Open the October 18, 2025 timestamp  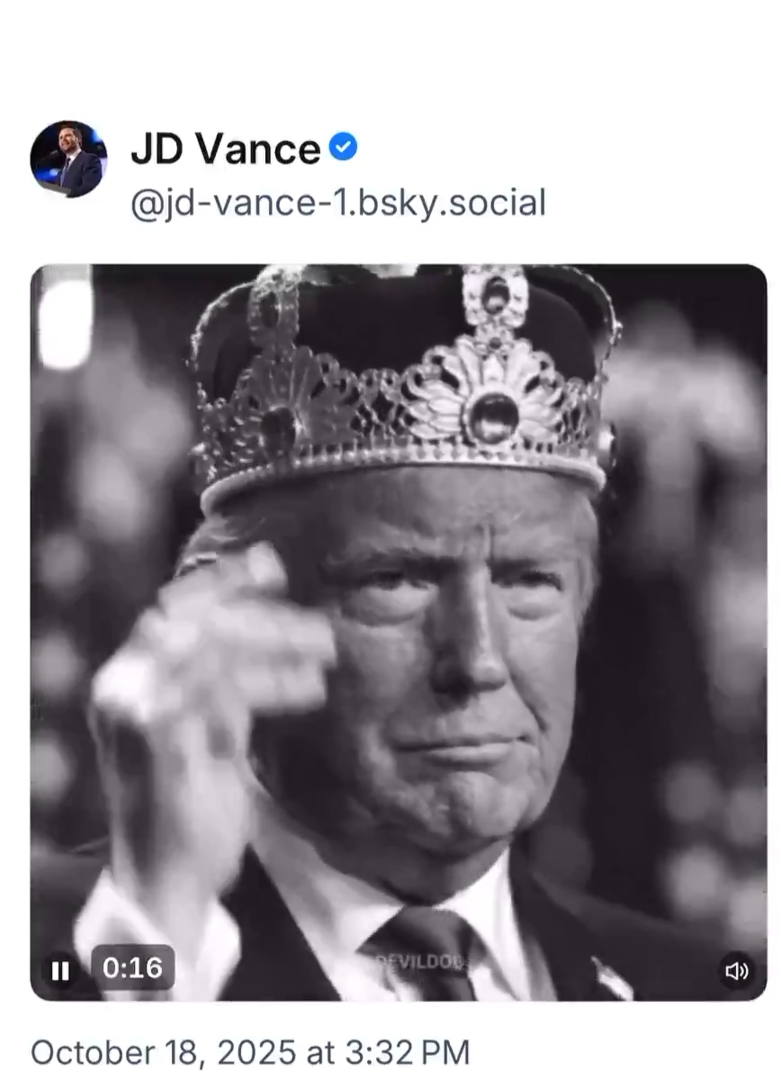(250, 1052)
